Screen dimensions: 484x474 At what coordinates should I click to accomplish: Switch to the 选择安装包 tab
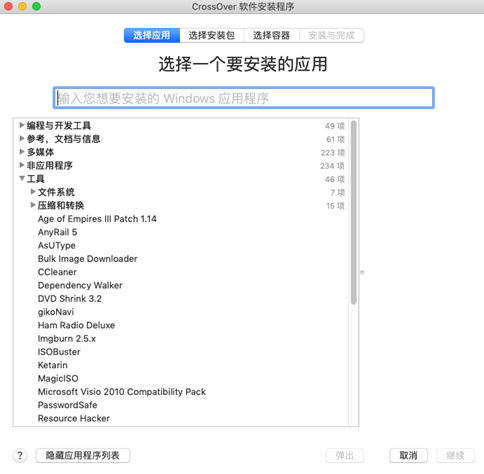tap(212, 35)
